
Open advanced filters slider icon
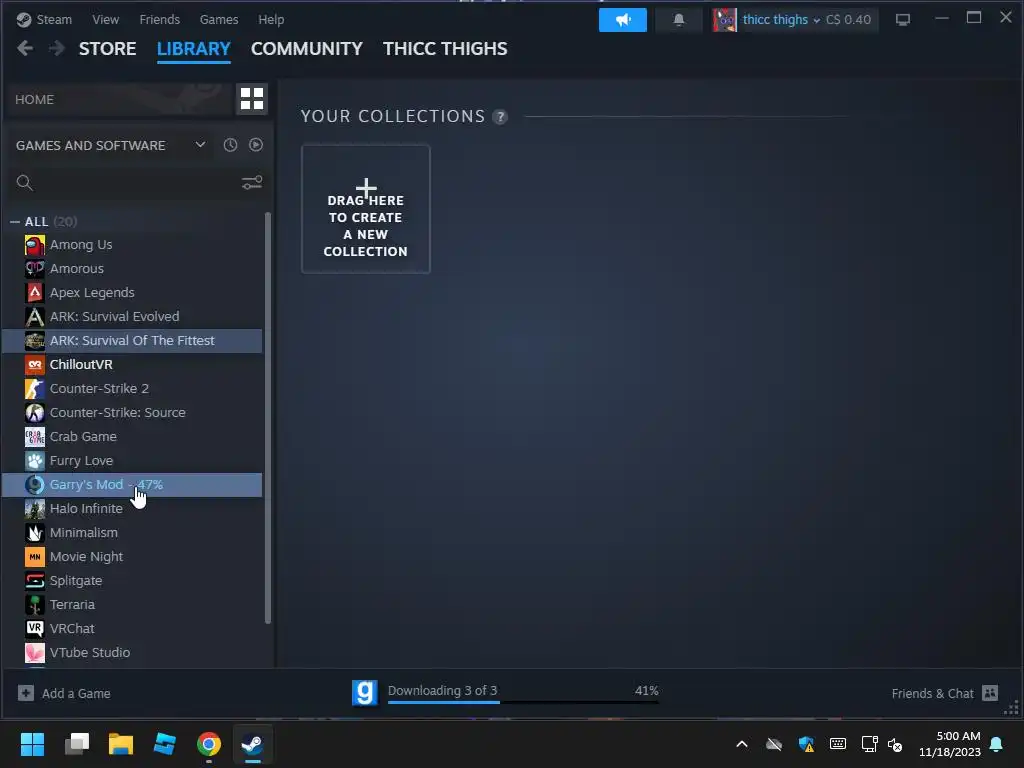(x=252, y=183)
